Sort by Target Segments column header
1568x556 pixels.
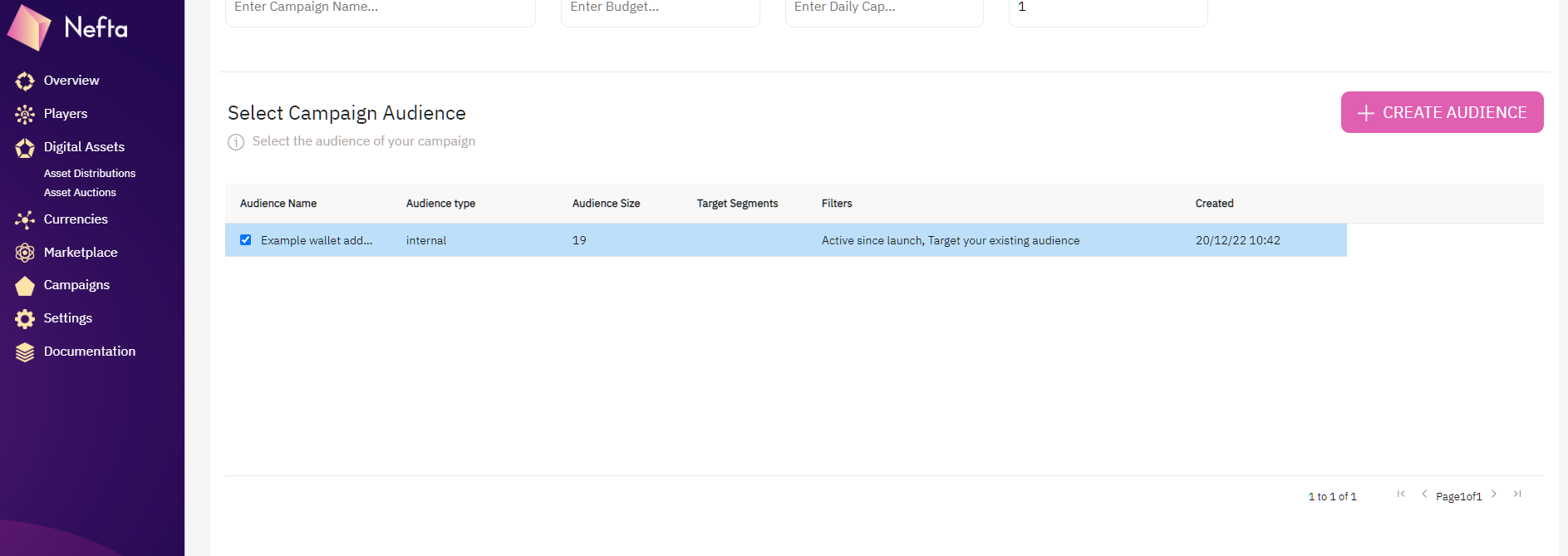737,204
